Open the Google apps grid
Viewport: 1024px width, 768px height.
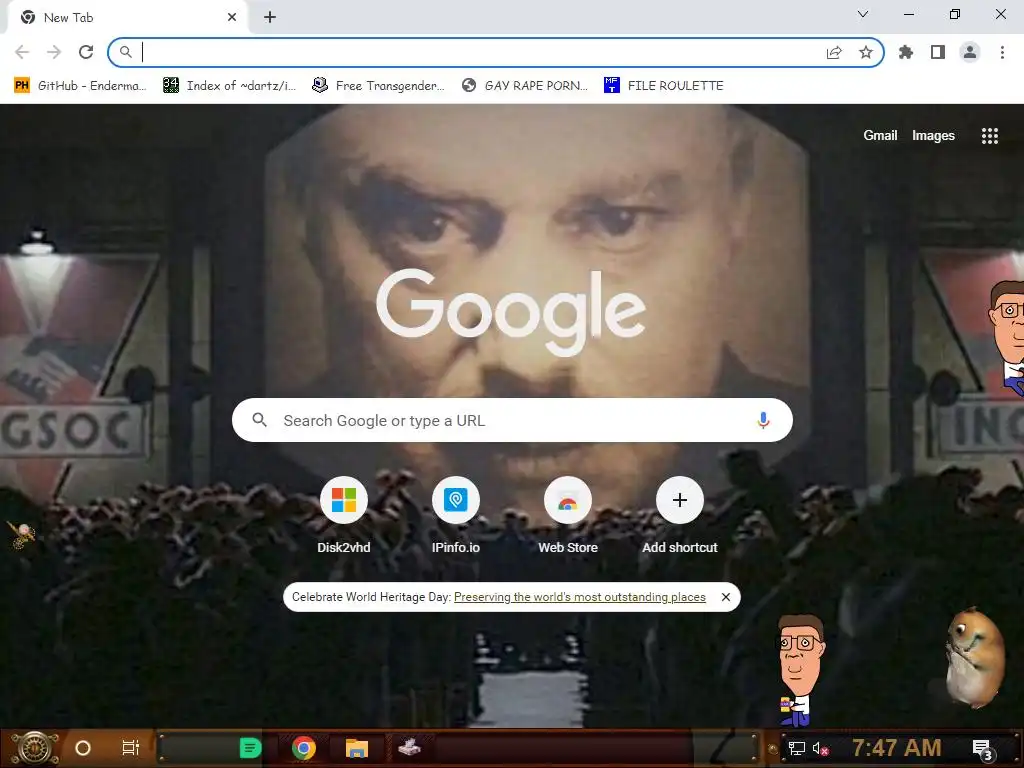990,136
